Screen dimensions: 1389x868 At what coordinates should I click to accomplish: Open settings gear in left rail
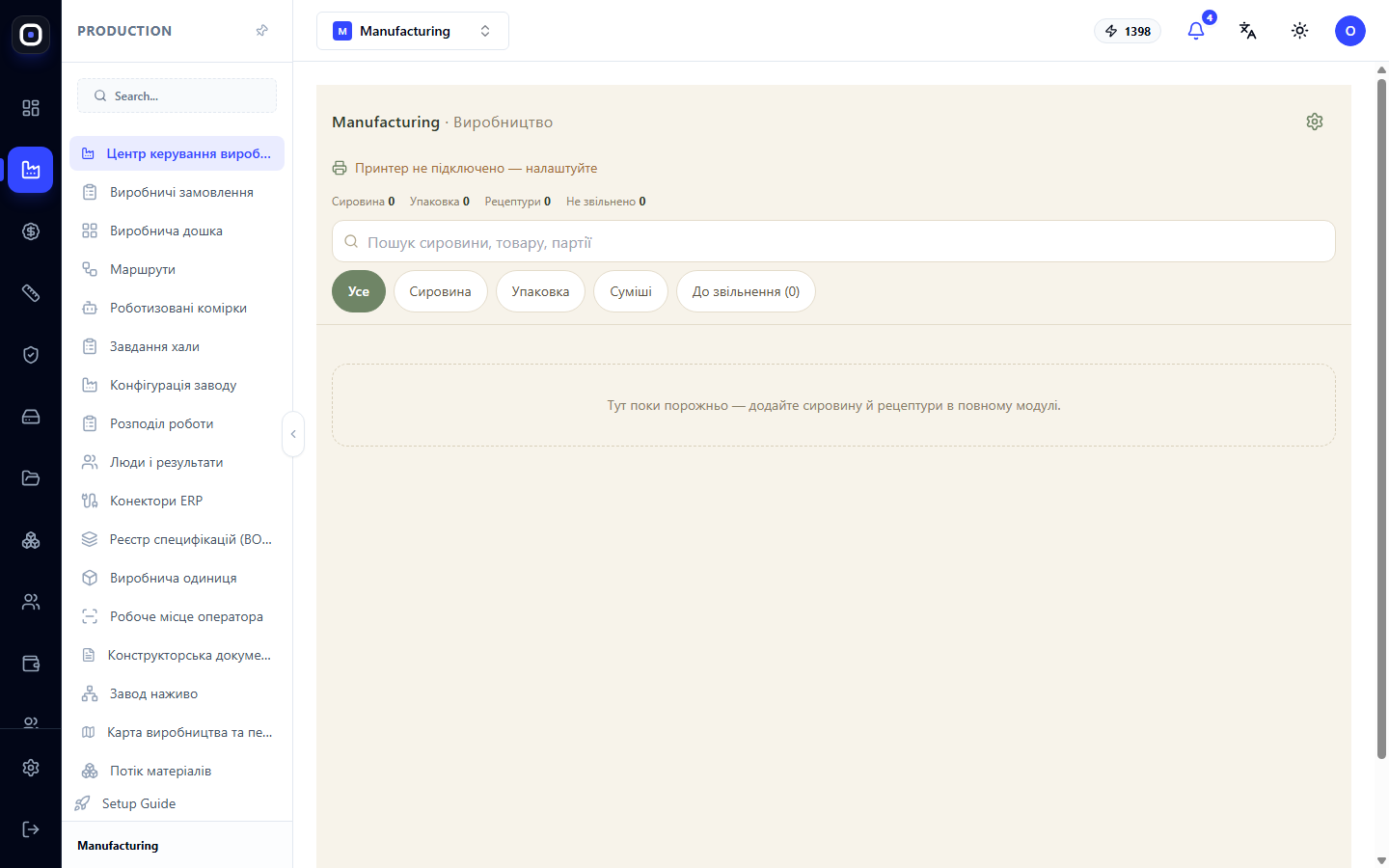pyautogui.click(x=31, y=768)
